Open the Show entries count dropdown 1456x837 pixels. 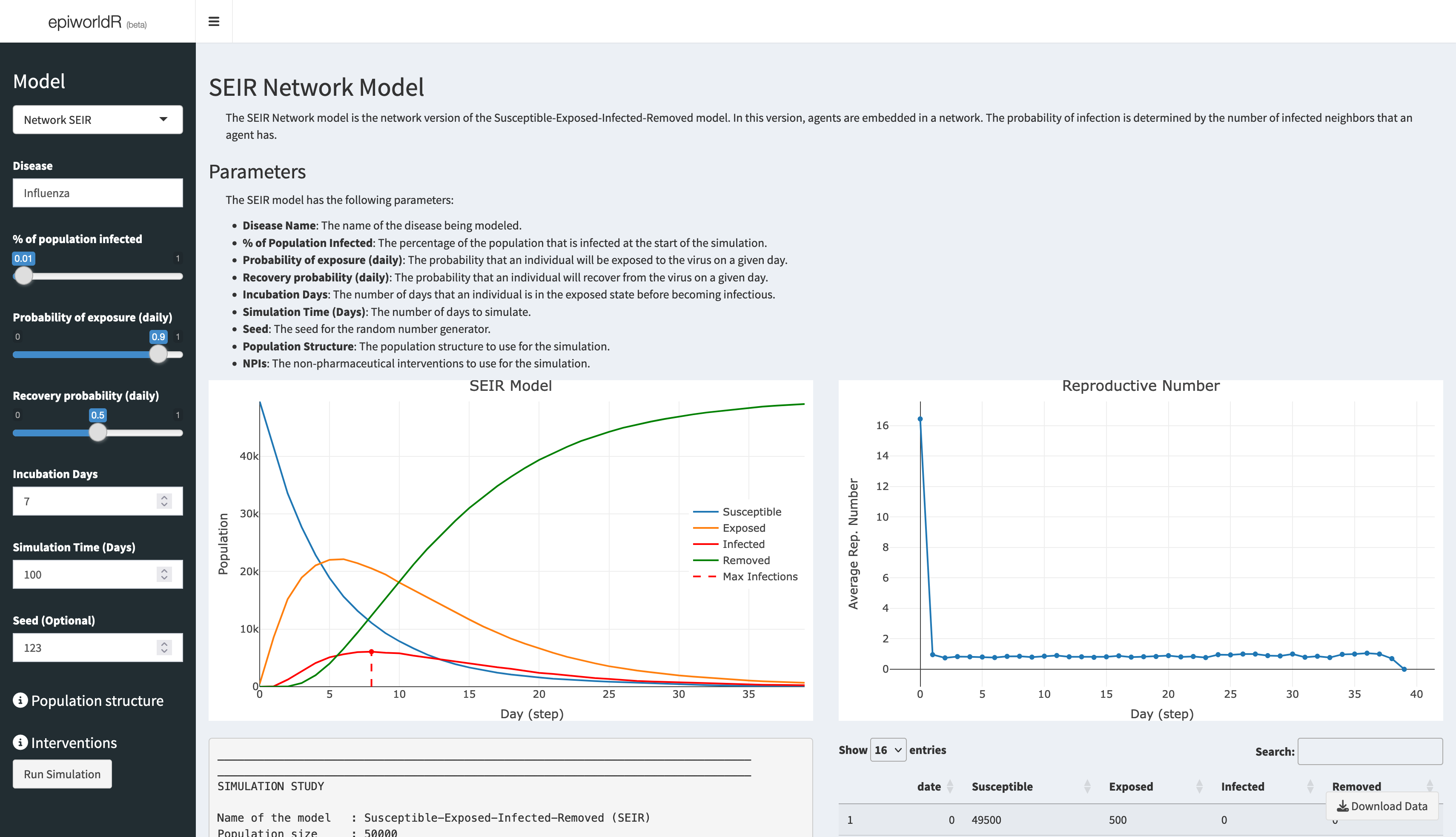tap(888, 750)
